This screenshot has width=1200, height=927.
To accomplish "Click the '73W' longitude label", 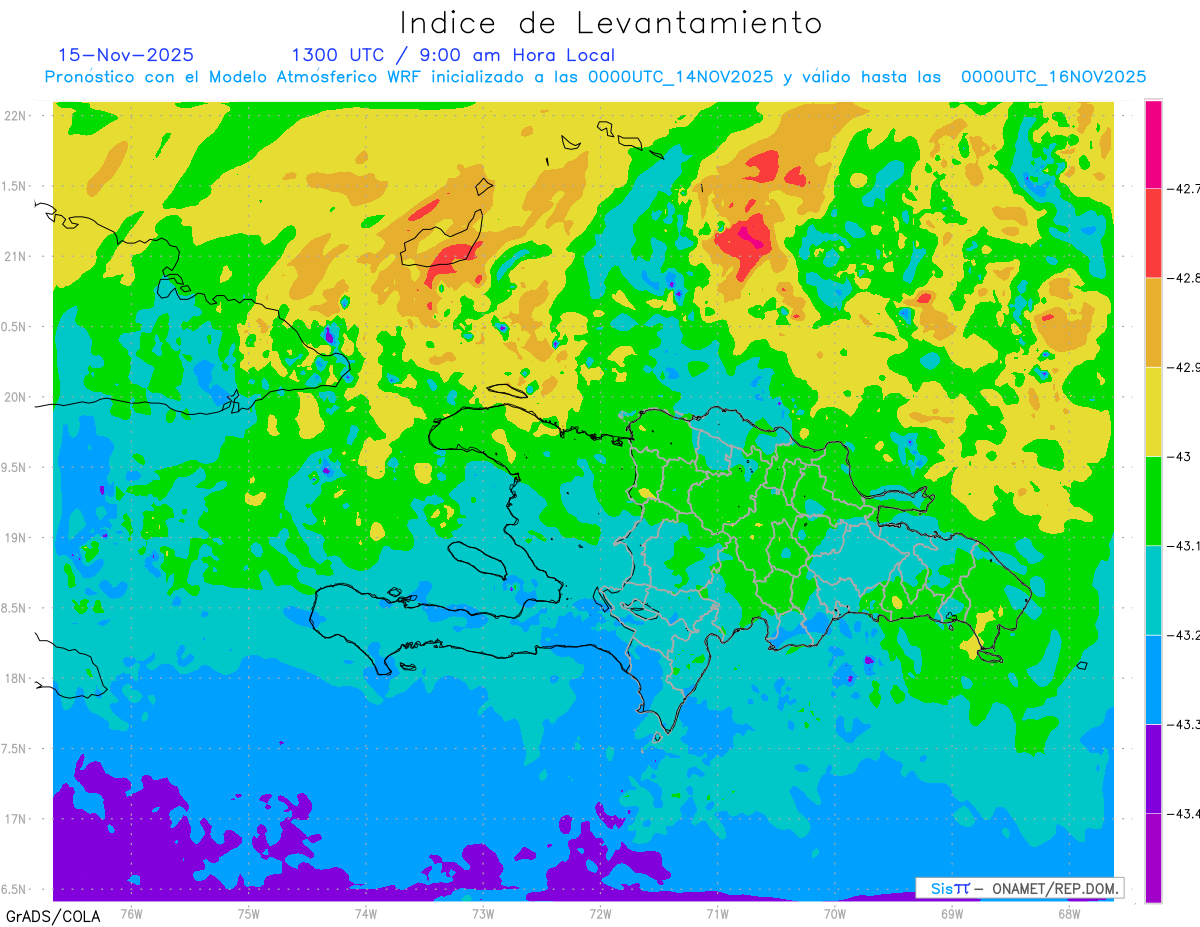I will 483,914.
